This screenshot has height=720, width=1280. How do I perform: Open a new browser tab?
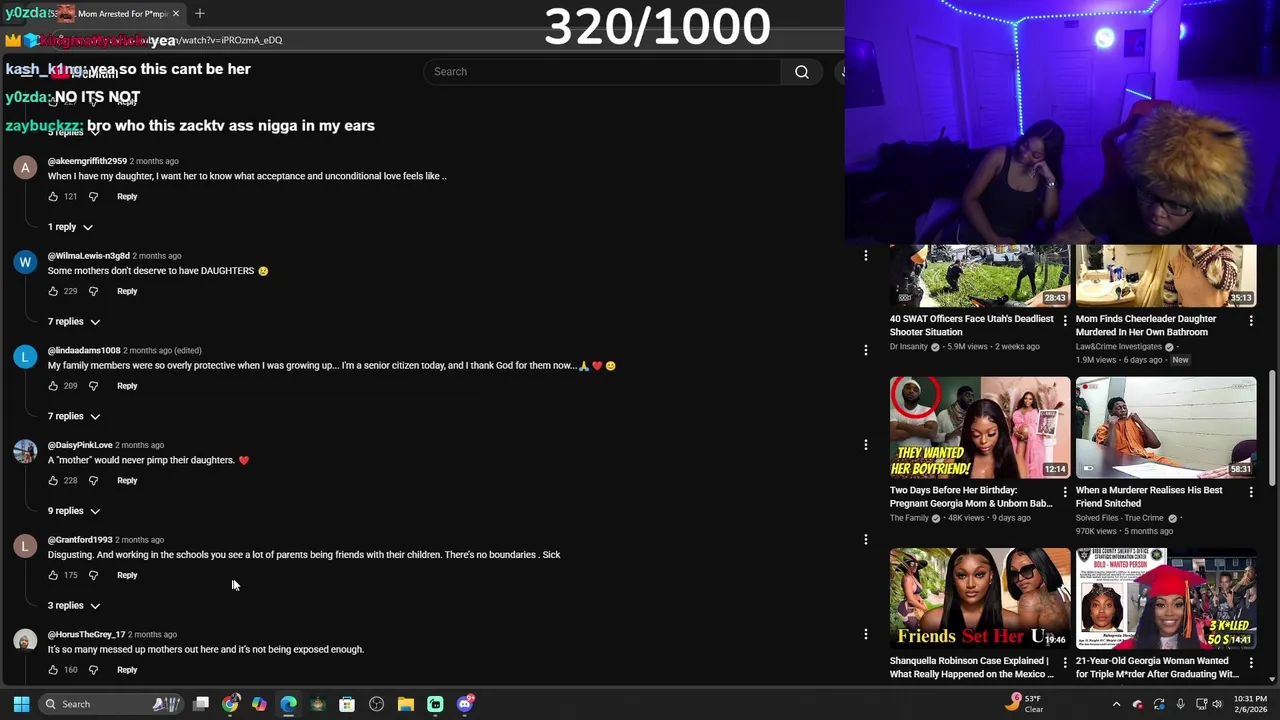199,13
